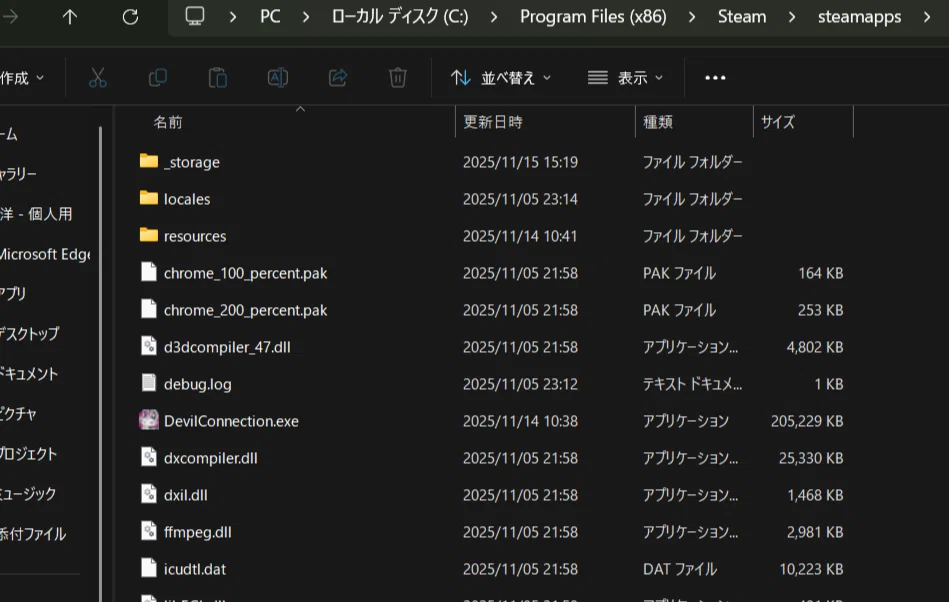The width and height of the screenshot is (949, 602).
Task: Expand the 作成 new item dropdown
Action: (22, 78)
